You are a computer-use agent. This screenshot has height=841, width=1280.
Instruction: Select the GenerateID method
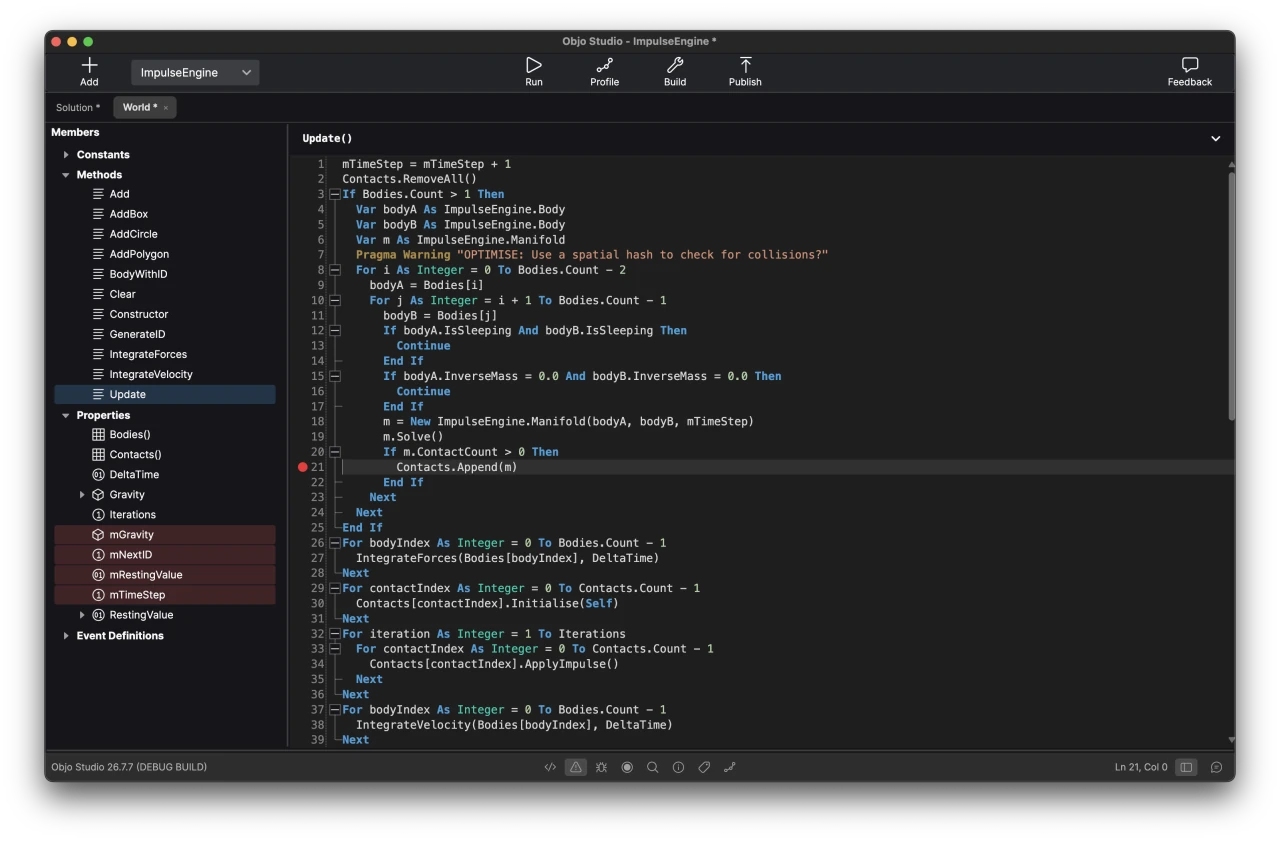tap(165, 334)
